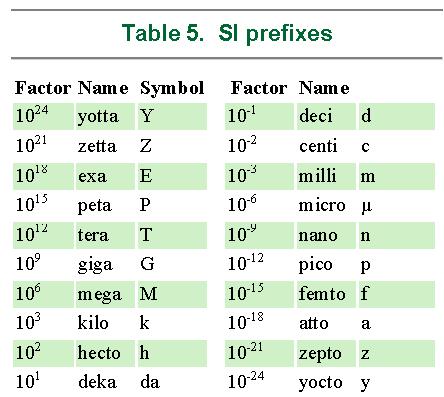This screenshot has width=444, height=397.
Task: Select the atto prefix name
Action: (x=314, y=323)
